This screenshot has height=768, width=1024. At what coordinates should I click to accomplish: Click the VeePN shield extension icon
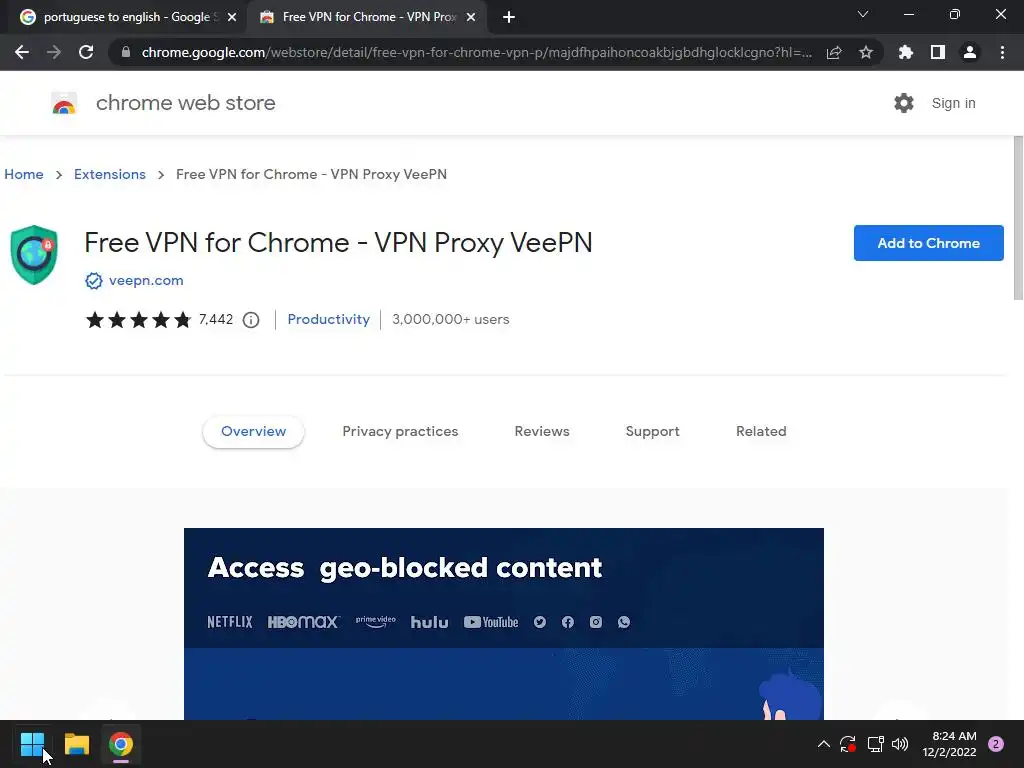pos(34,255)
